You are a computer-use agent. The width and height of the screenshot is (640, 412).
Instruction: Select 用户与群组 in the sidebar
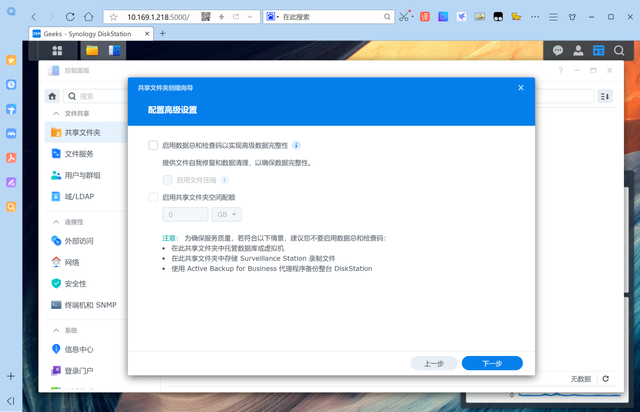[81, 175]
